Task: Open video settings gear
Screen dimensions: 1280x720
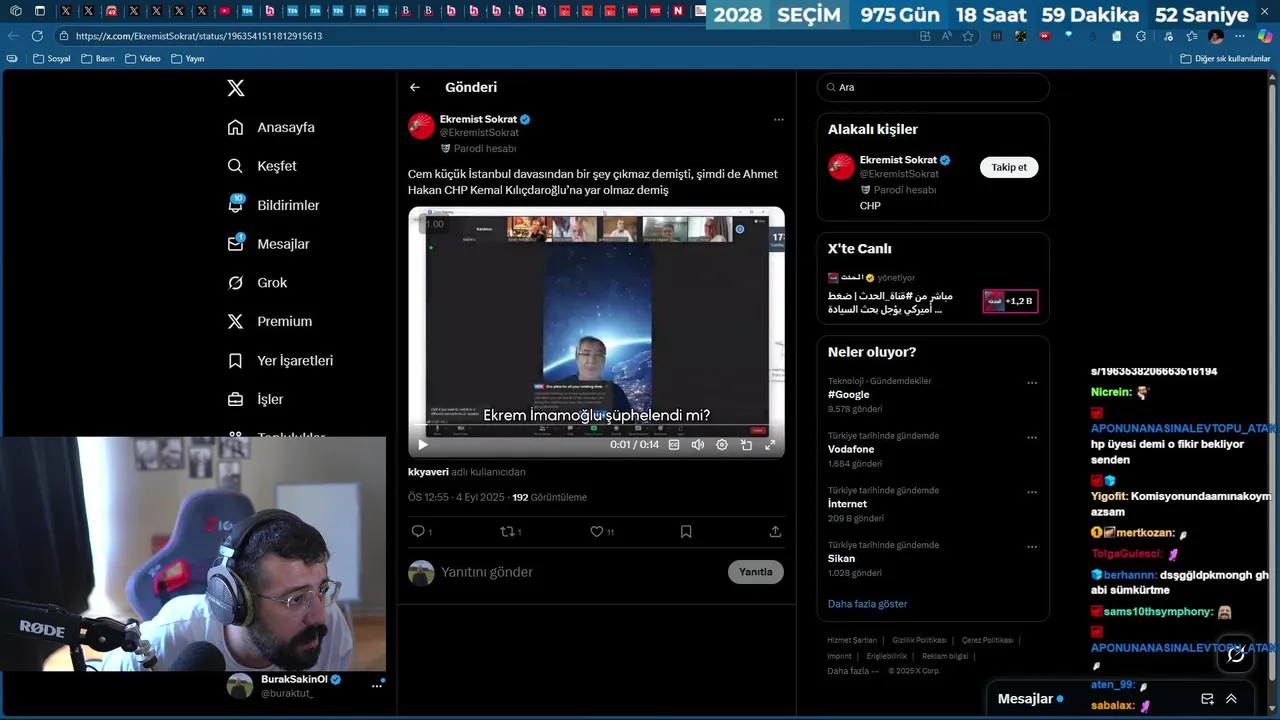Action: point(722,445)
